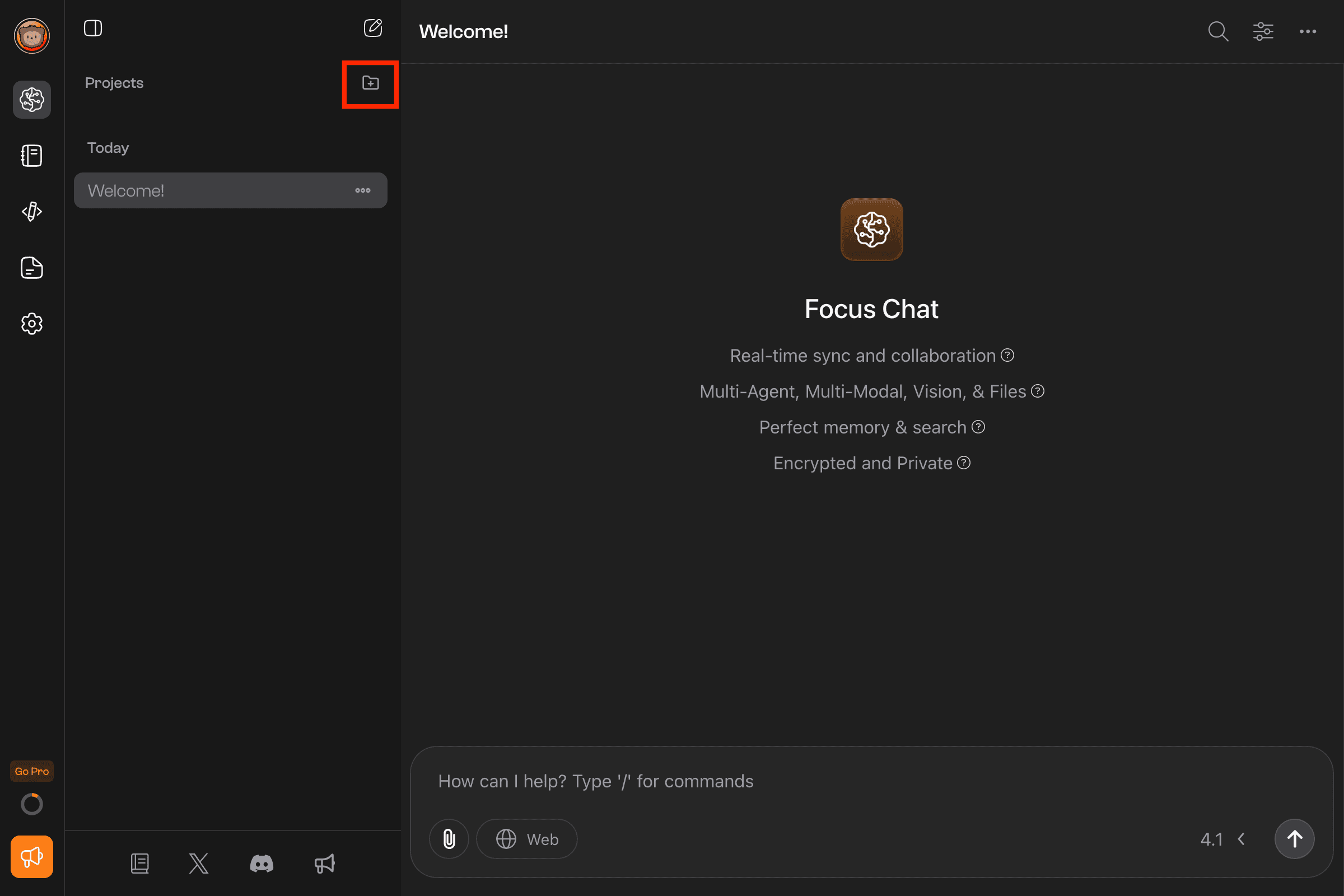The image size is (1344, 896).
Task: Open the Discord link icon
Action: (x=262, y=863)
